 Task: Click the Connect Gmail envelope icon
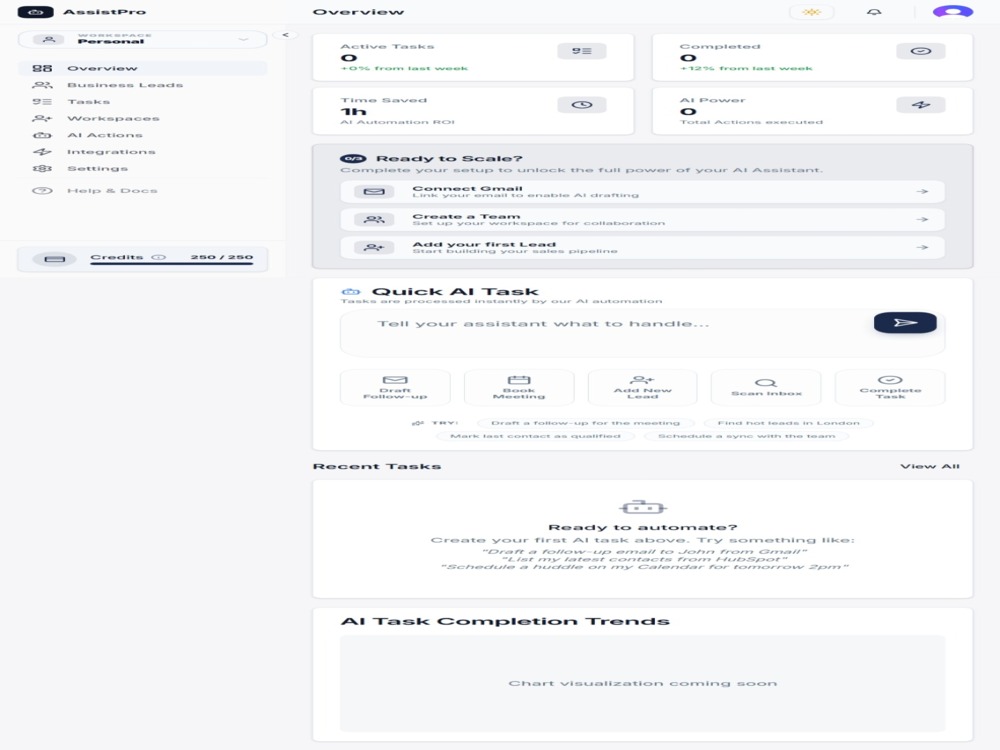pos(374,191)
